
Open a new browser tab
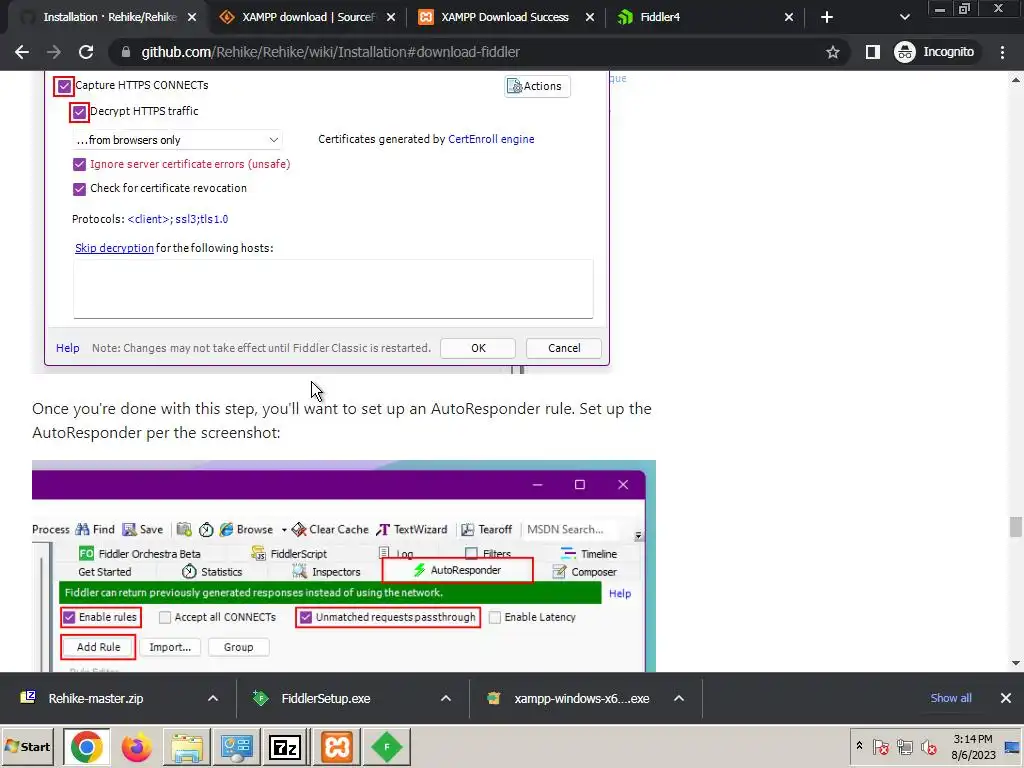click(x=827, y=18)
